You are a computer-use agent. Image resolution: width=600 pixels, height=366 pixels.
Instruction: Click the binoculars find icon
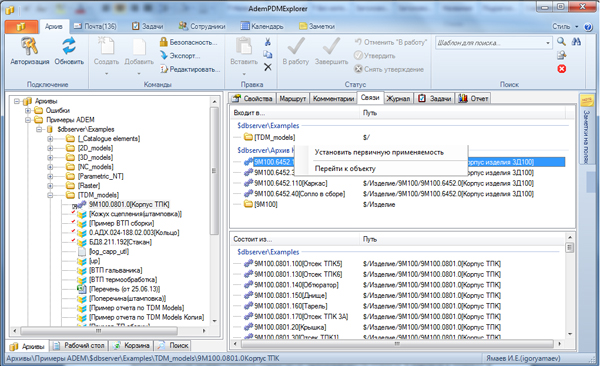click(576, 42)
